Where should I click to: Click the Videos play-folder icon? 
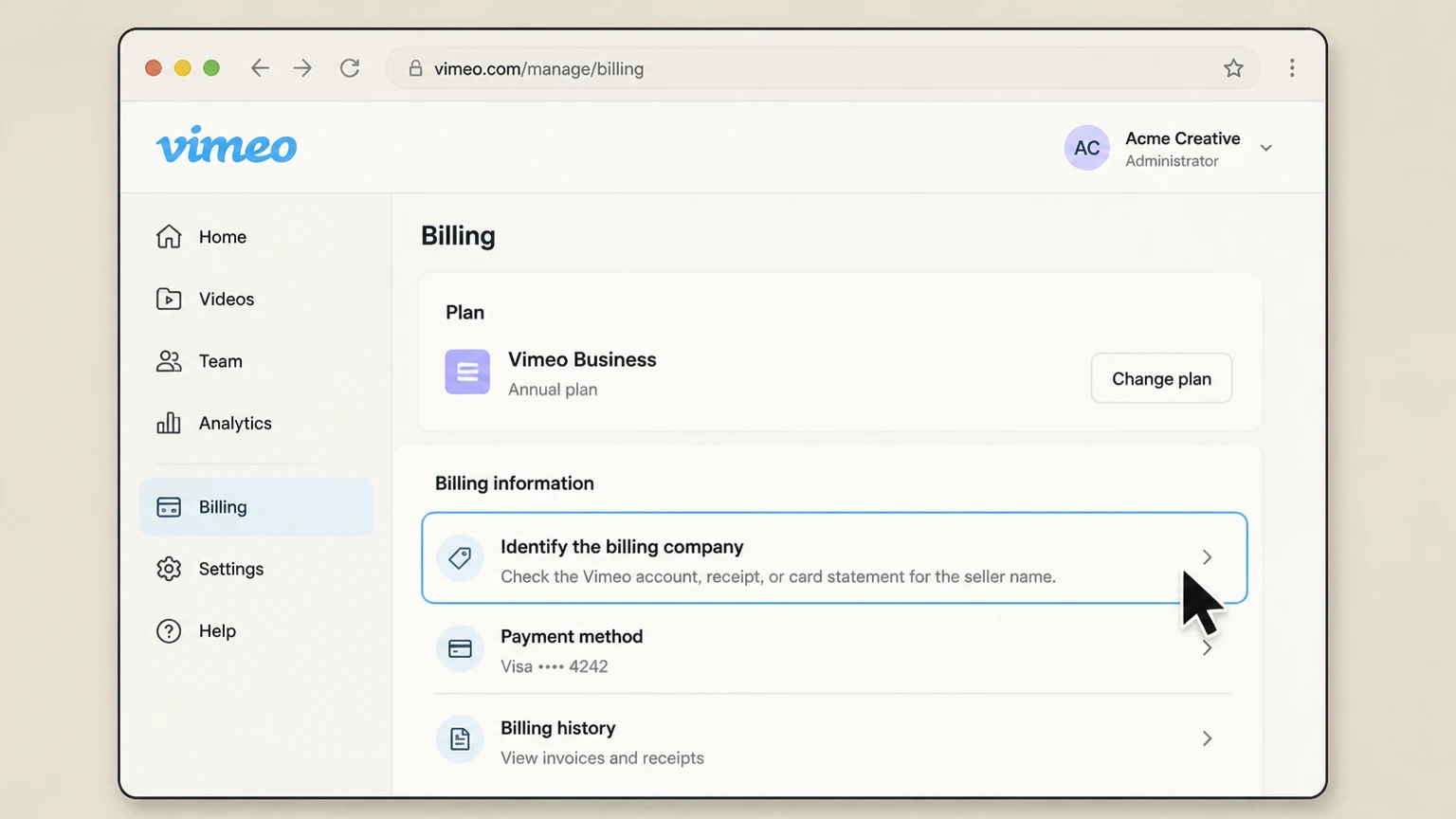coord(169,299)
